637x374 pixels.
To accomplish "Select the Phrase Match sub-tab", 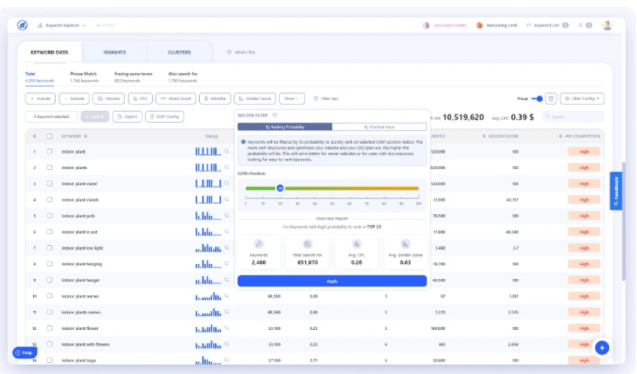I will pos(84,77).
